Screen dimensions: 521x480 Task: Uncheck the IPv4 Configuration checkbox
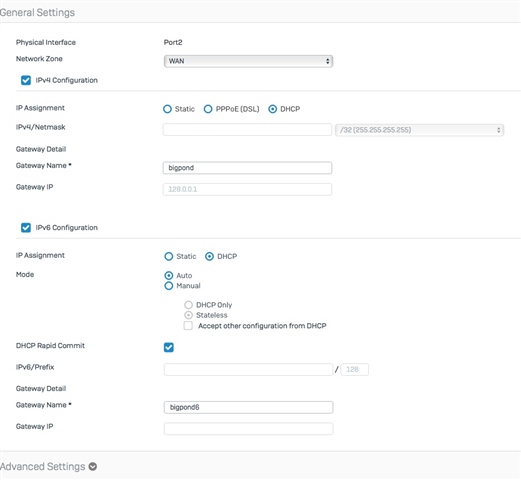tap(26, 80)
